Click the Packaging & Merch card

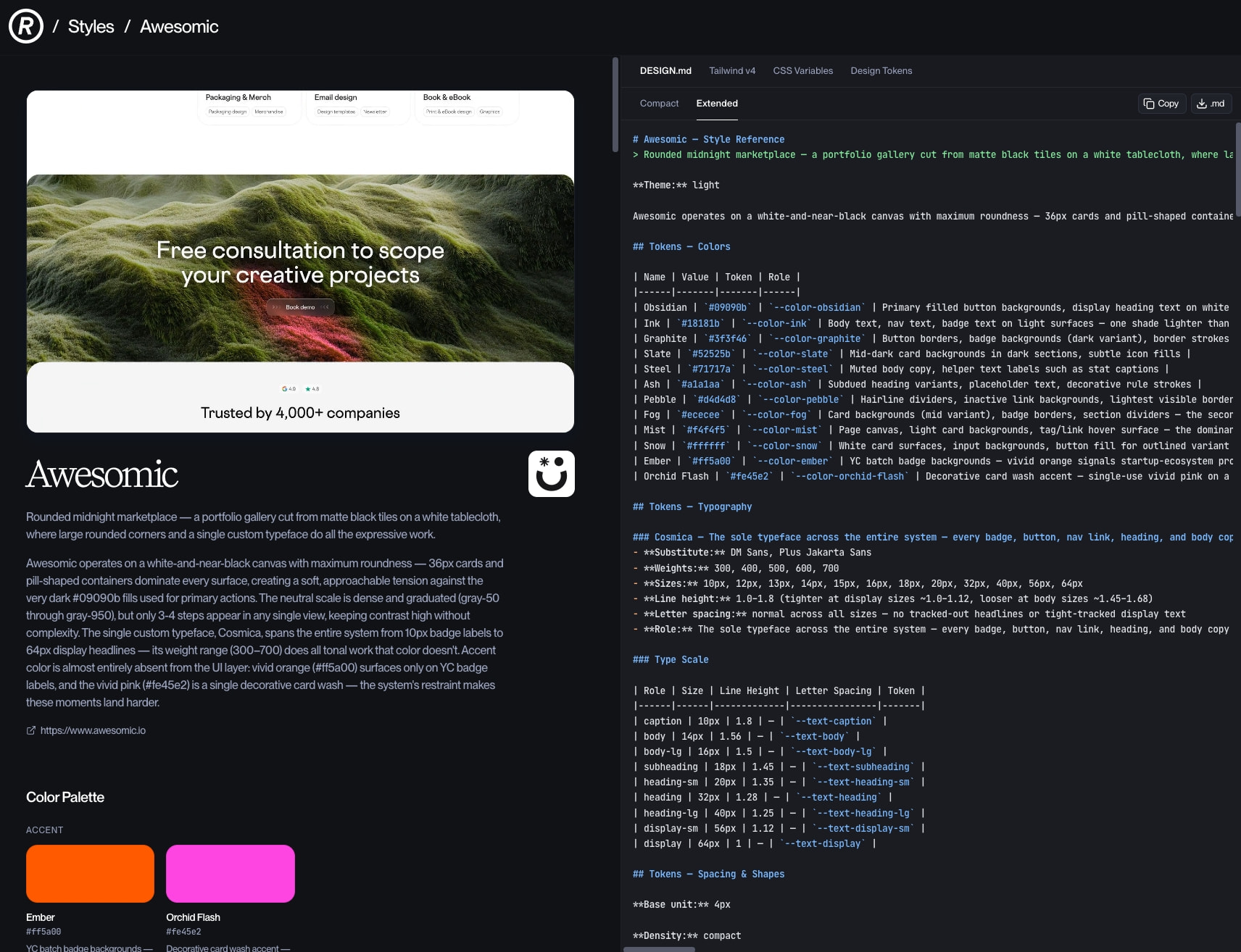coord(249,107)
